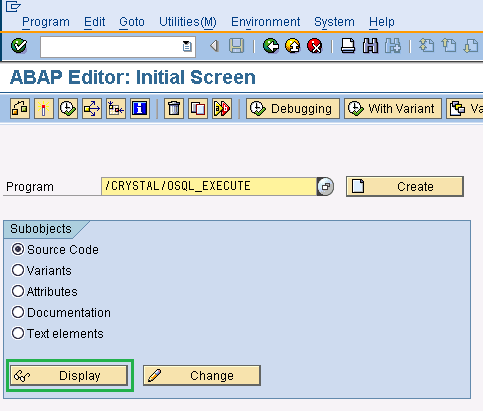Click the First Page icon
Image resolution: width=483 pixels, height=411 pixels.
coord(426,46)
